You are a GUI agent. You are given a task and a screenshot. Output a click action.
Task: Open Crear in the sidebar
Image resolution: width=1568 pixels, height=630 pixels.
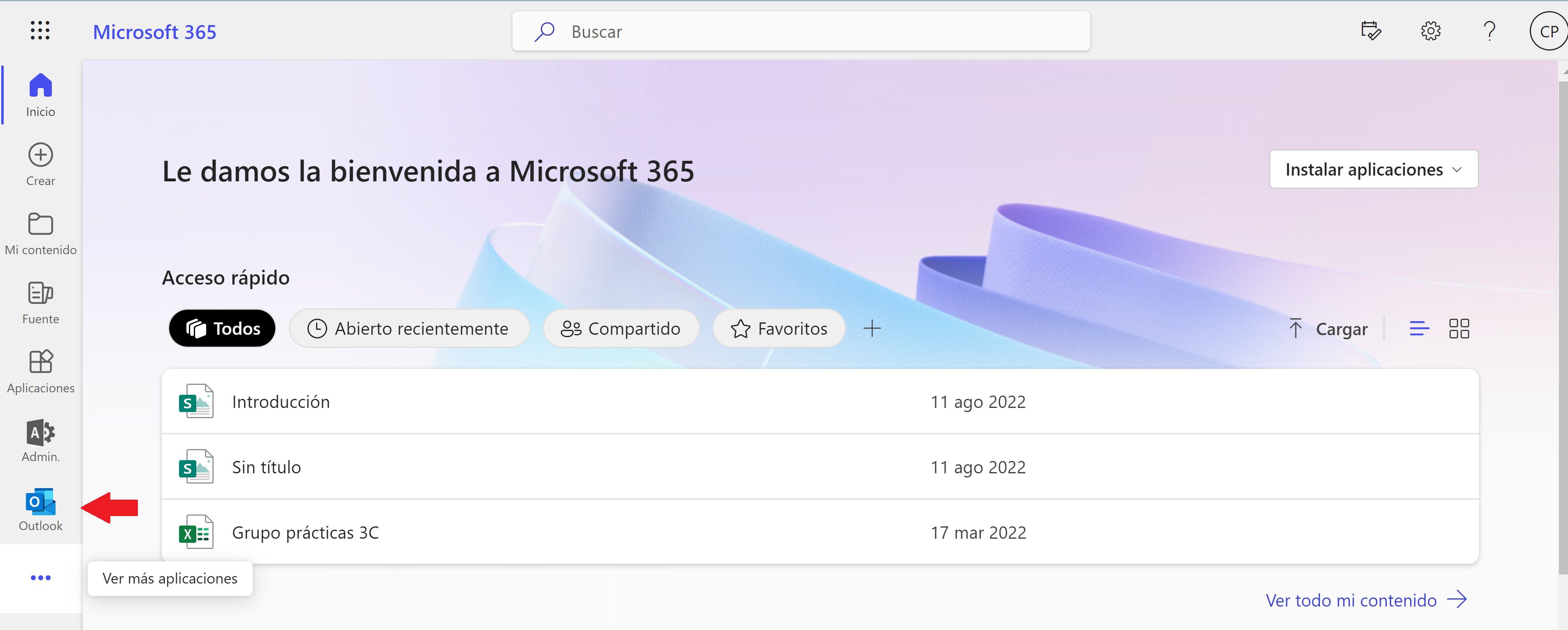(40, 164)
